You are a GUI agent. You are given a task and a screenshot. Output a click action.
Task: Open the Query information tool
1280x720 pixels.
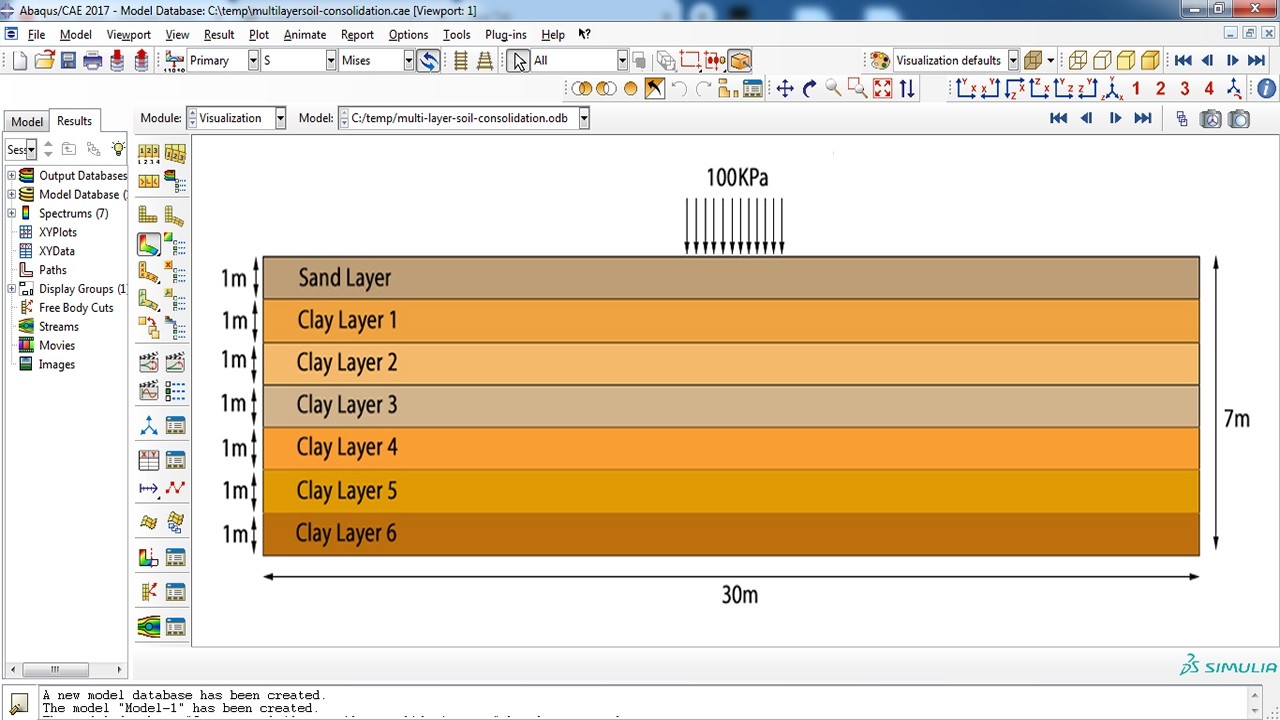pyautogui.click(x=1266, y=89)
